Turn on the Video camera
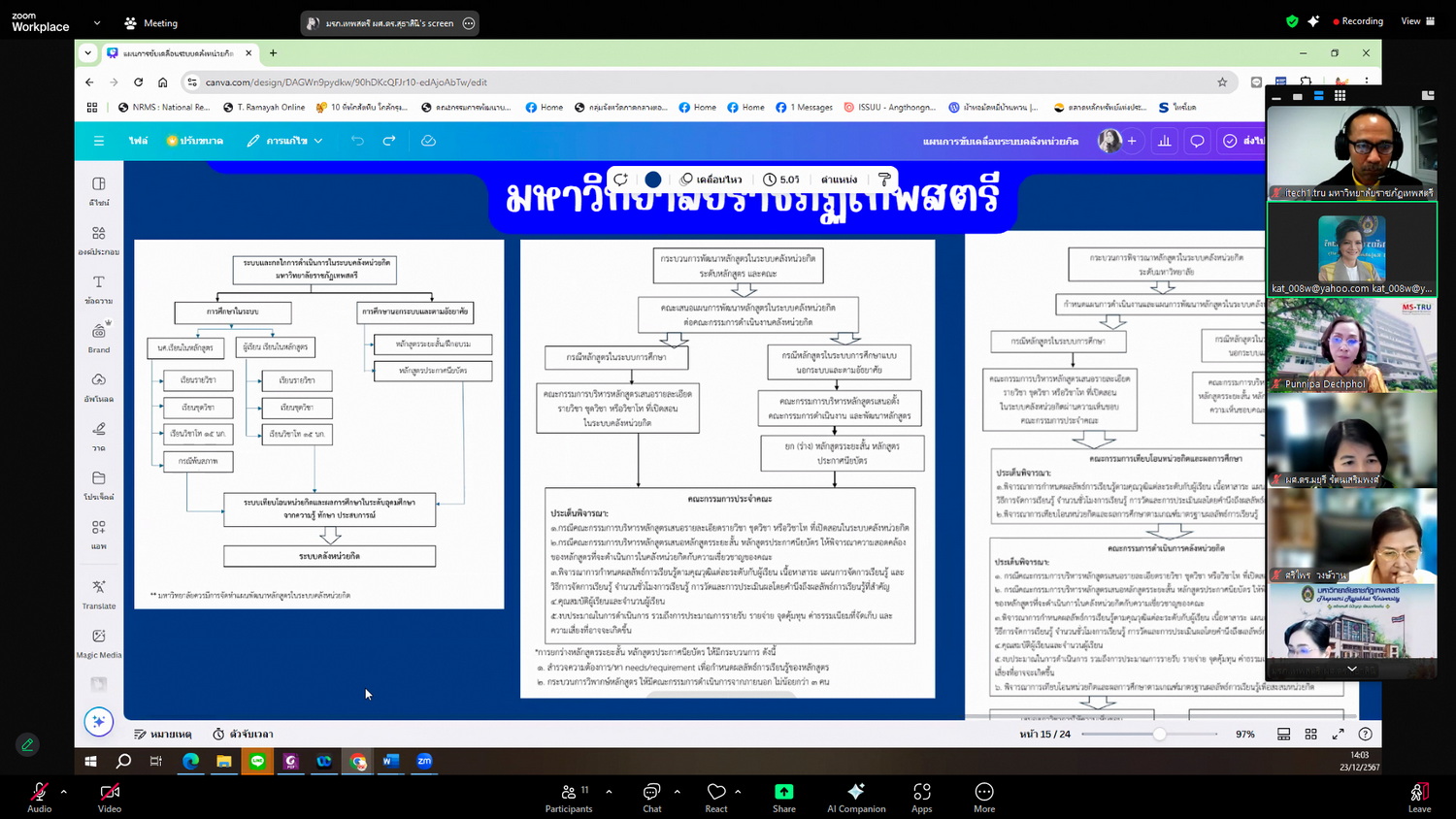 coord(110,797)
